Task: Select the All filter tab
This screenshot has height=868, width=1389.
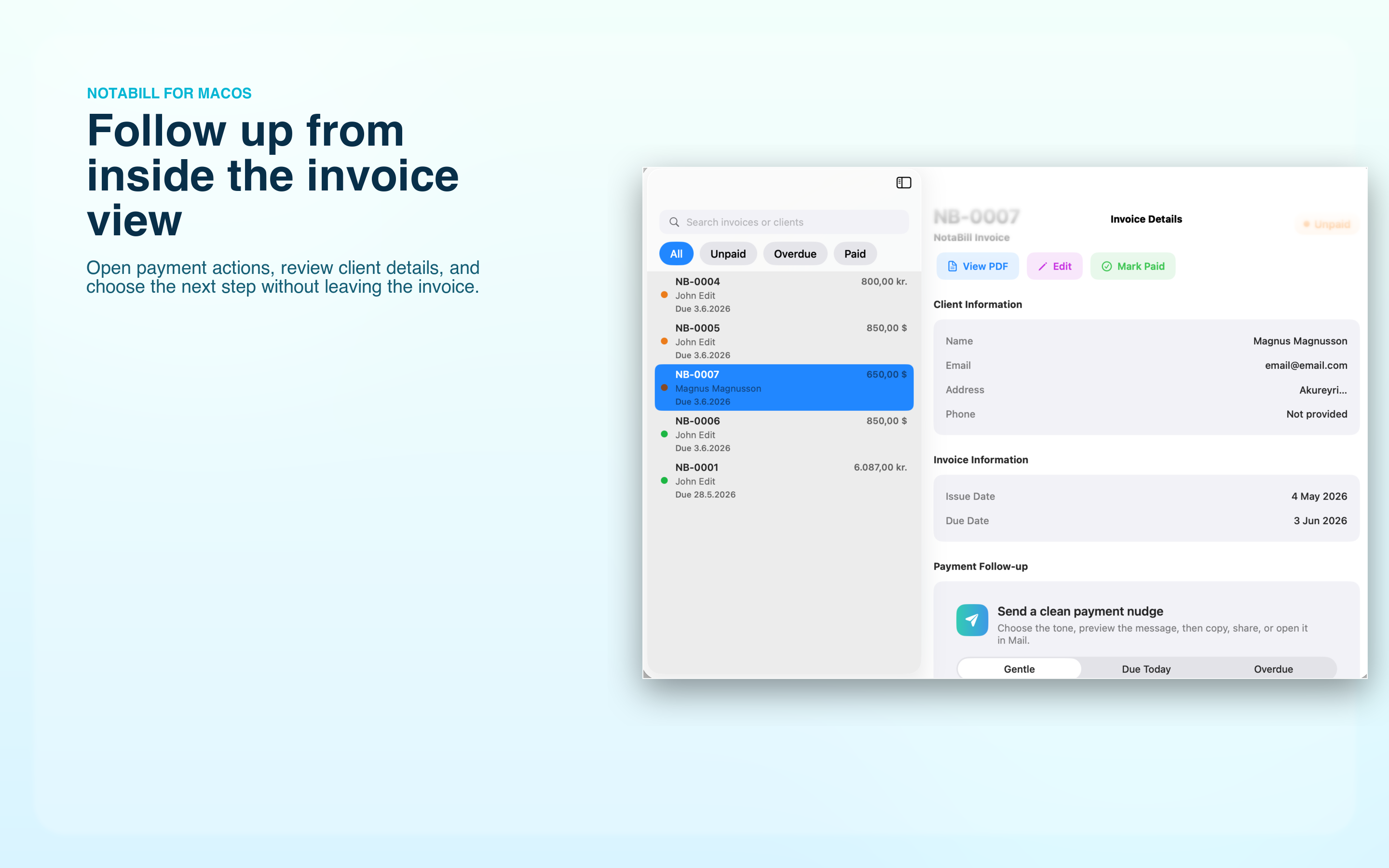Action: click(x=676, y=254)
